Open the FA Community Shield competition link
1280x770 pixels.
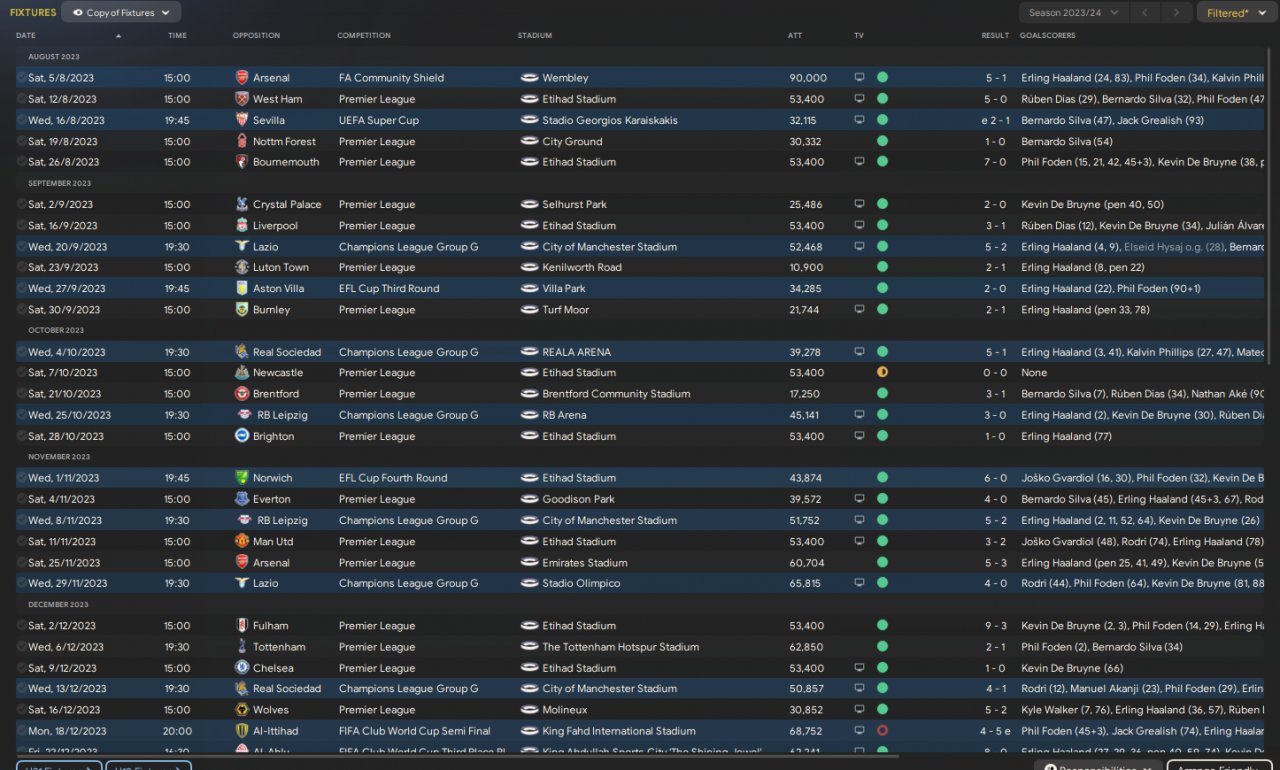click(391, 78)
